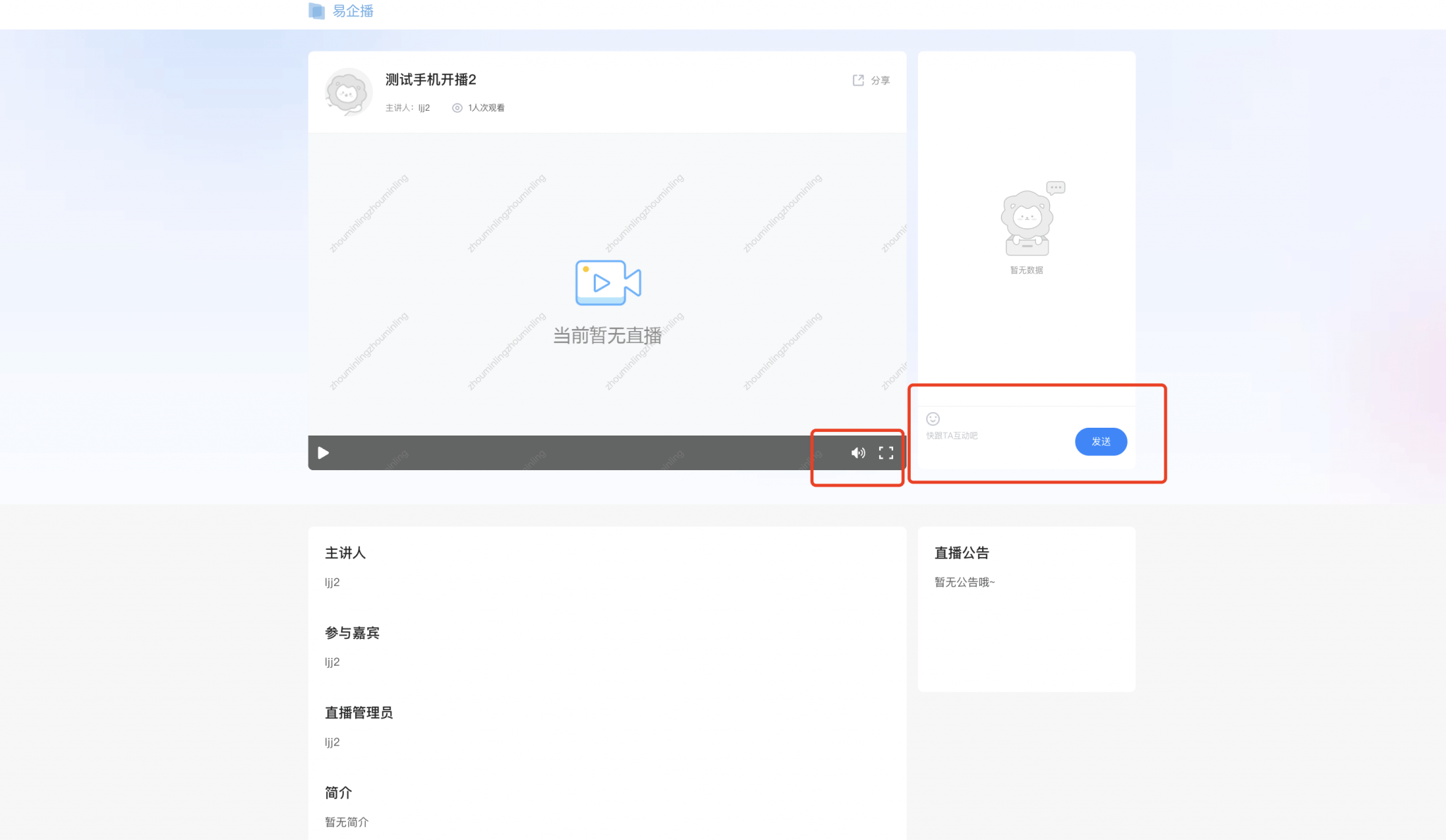The height and width of the screenshot is (840, 1446).
Task: Click the 测试手机开播2 title
Action: pyautogui.click(x=431, y=80)
